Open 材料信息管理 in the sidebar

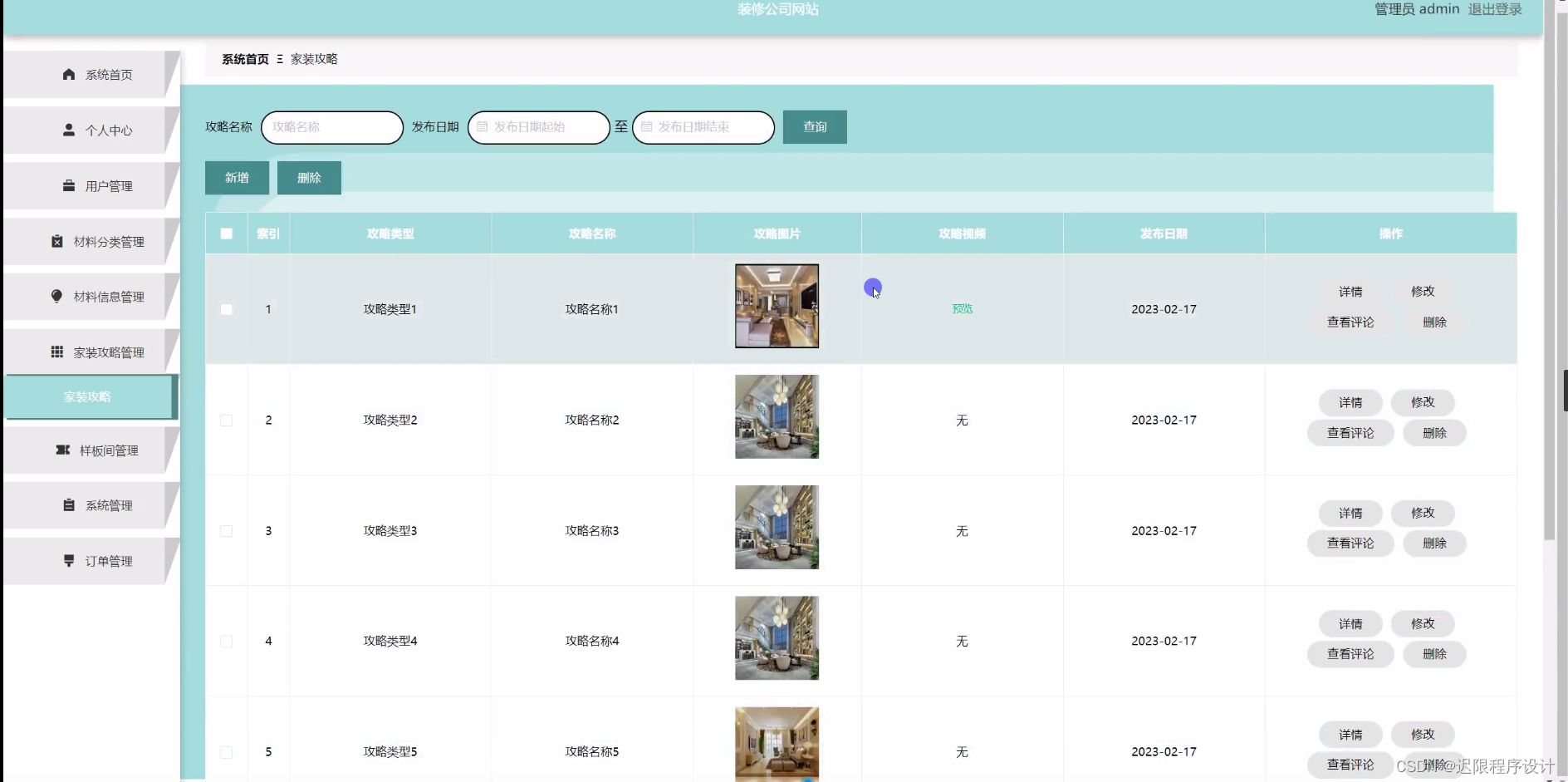[90, 296]
